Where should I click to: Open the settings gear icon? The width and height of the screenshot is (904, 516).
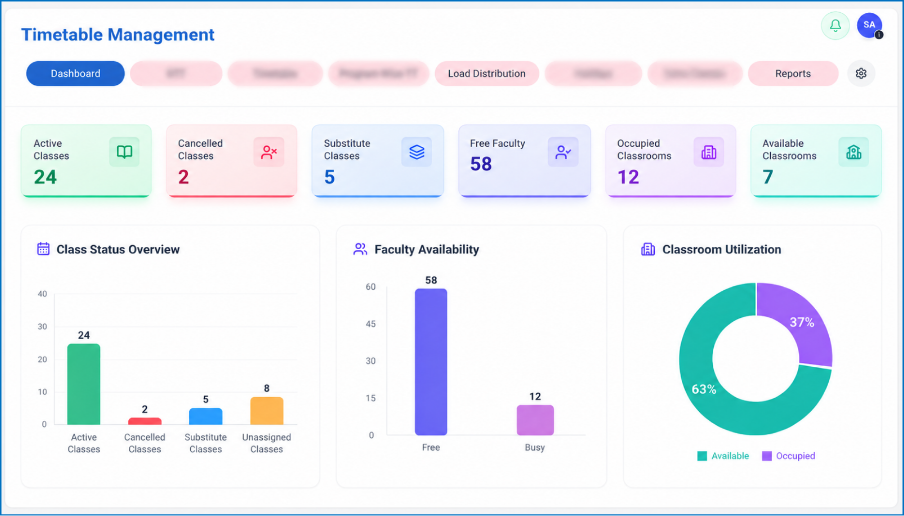(x=861, y=73)
